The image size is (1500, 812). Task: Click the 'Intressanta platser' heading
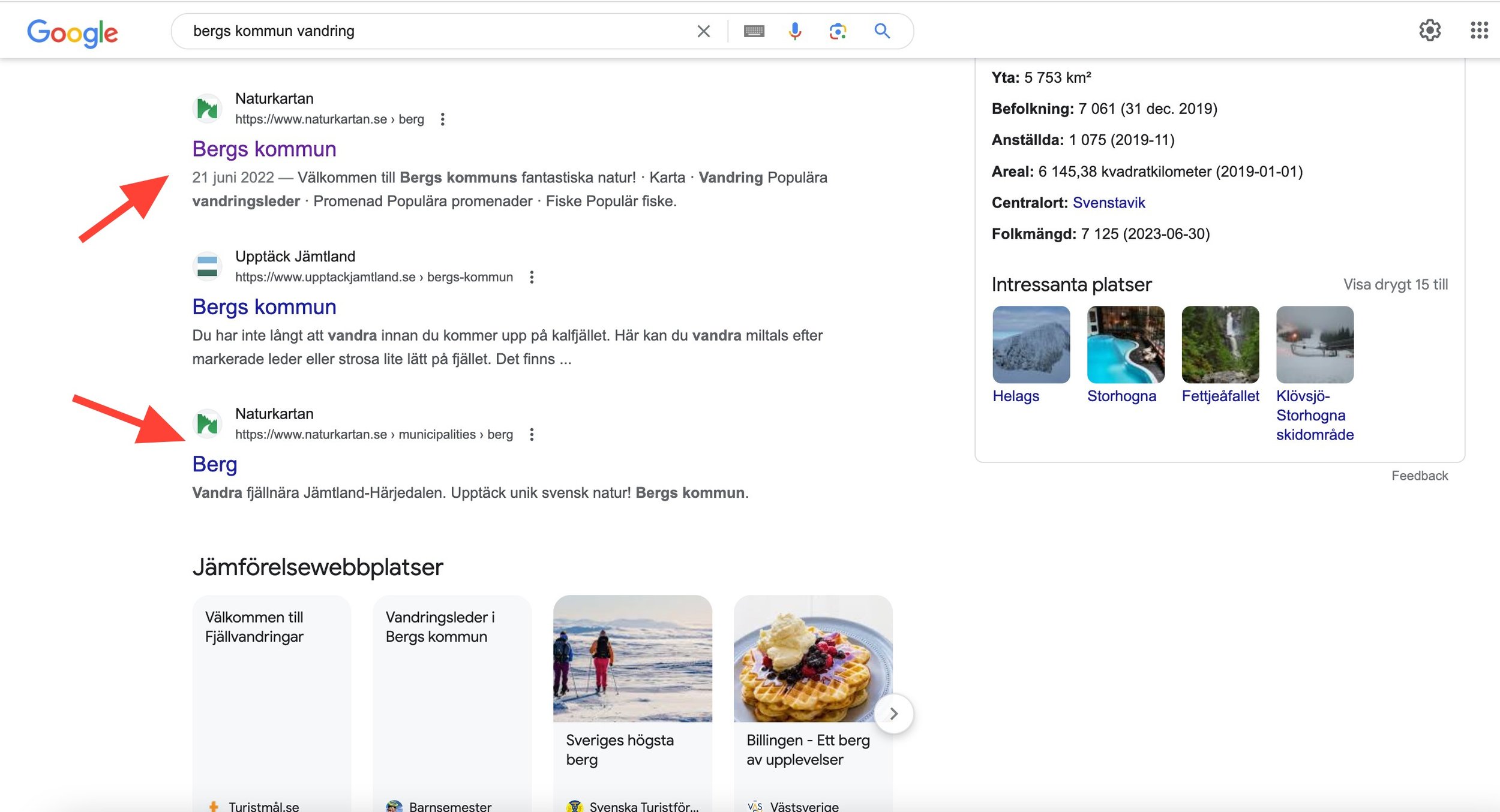pyautogui.click(x=1072, y=284)
